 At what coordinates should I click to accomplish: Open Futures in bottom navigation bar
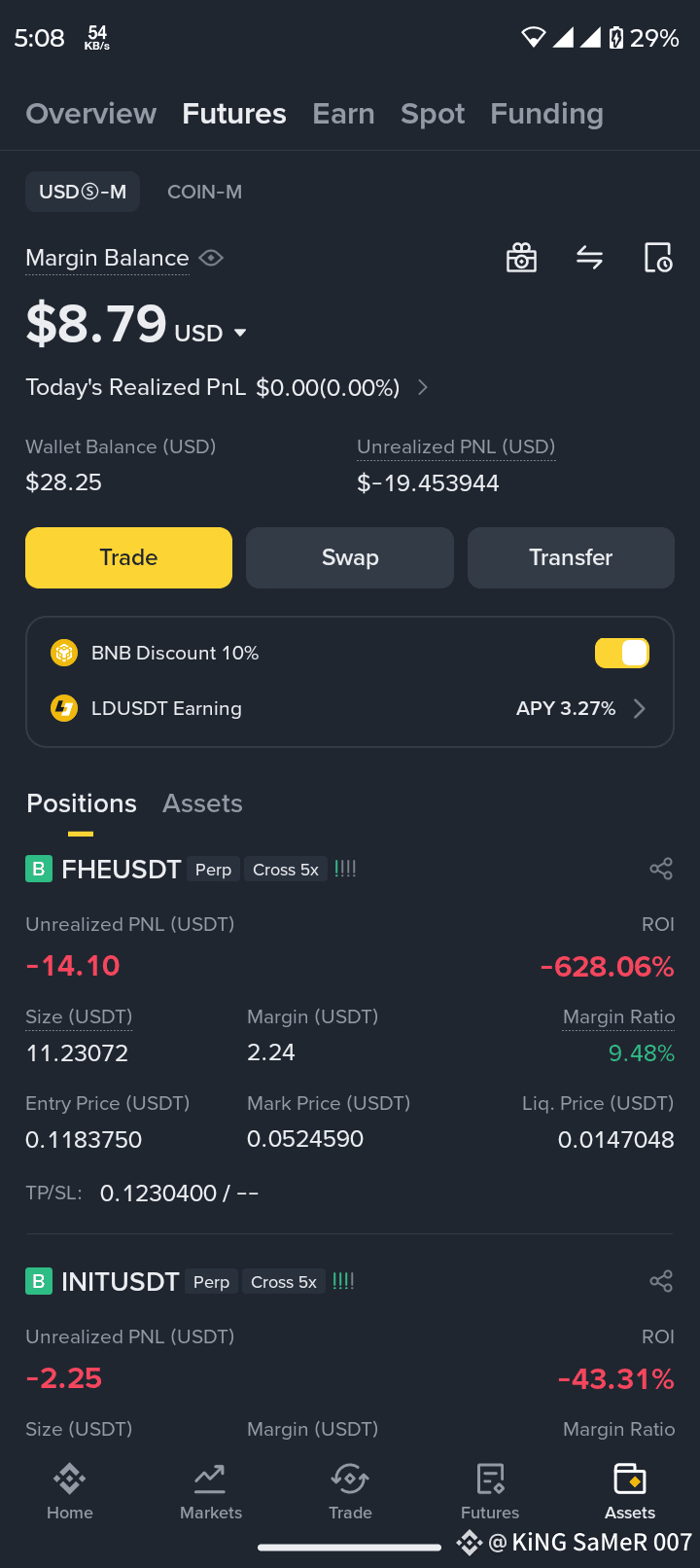pyautogui.click(x=490, y=1492)
